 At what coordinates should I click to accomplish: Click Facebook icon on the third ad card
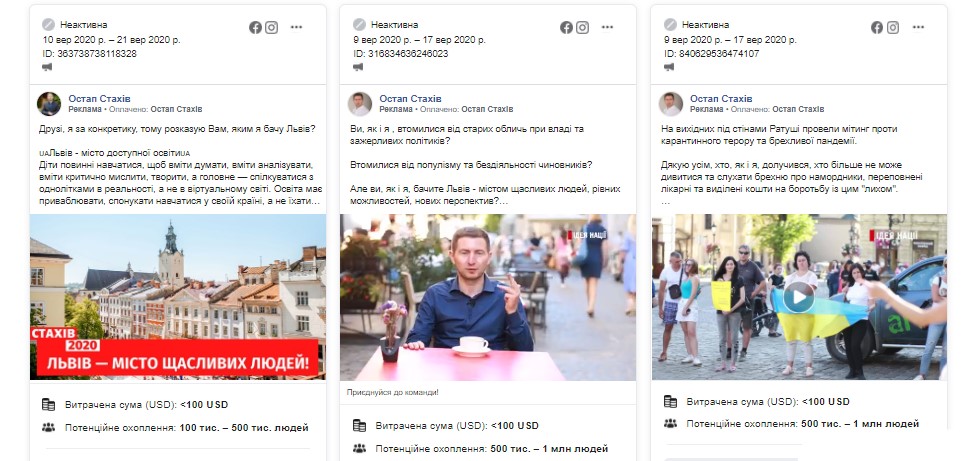(x=877, y=27)
